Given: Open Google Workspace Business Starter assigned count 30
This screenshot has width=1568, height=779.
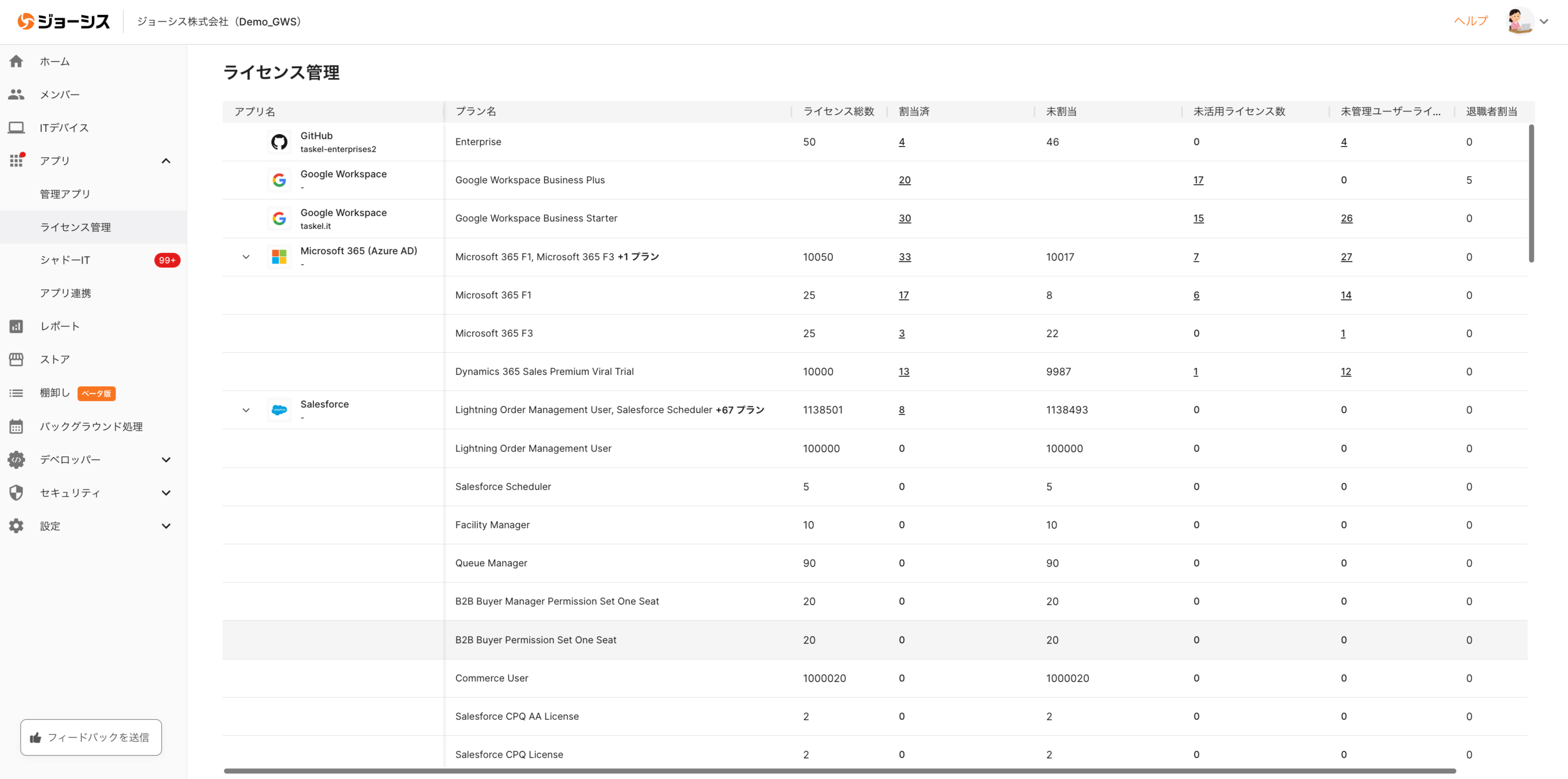Looking at the screenshot, I should [x=904, y=219].
